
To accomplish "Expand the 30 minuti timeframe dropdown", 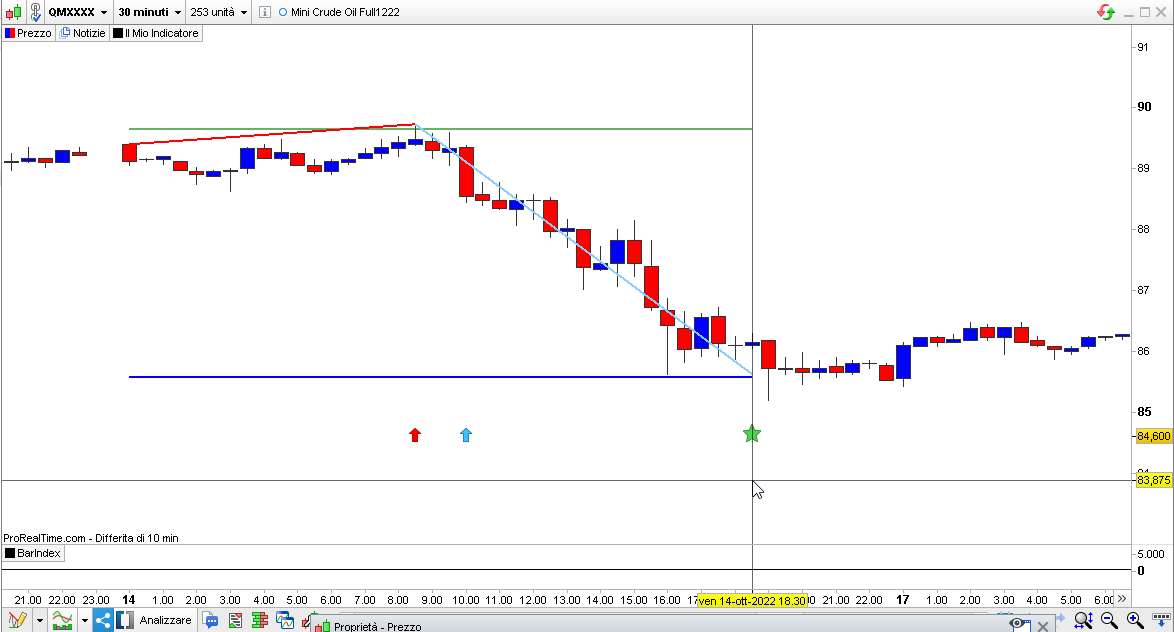I will 149,12.
